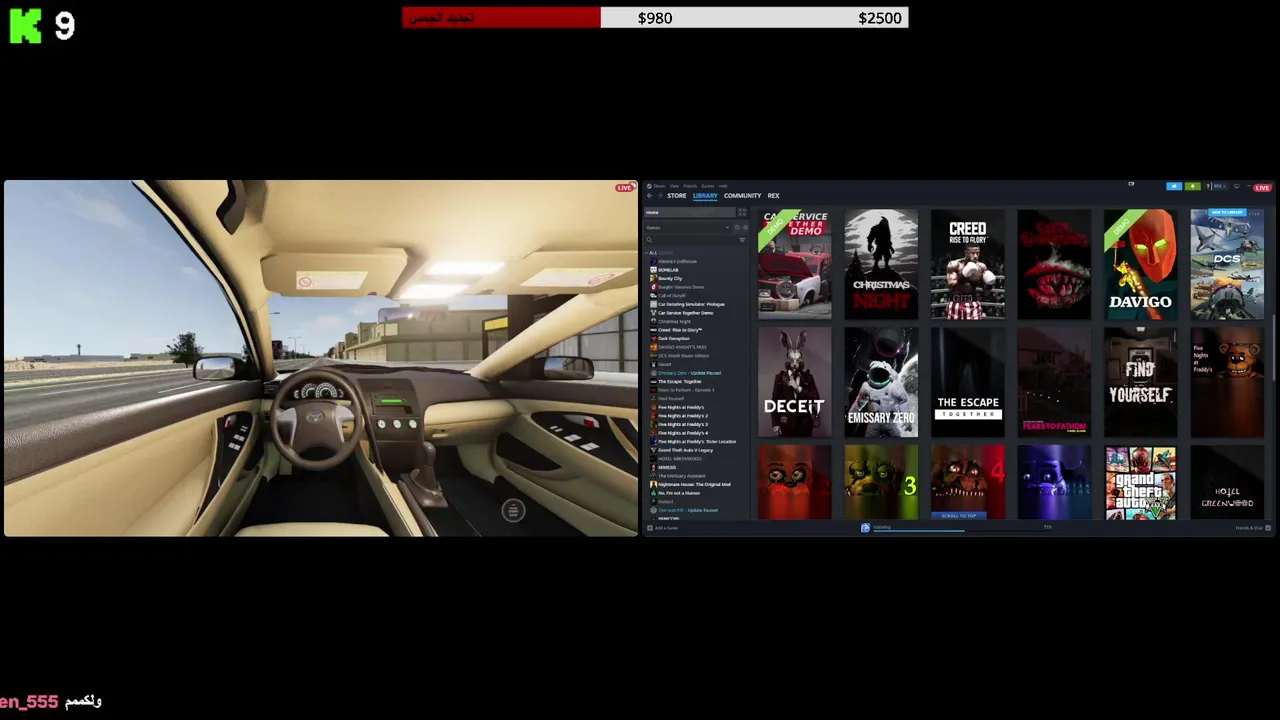Click Steam announcements megaphone button

[1174, 186]
